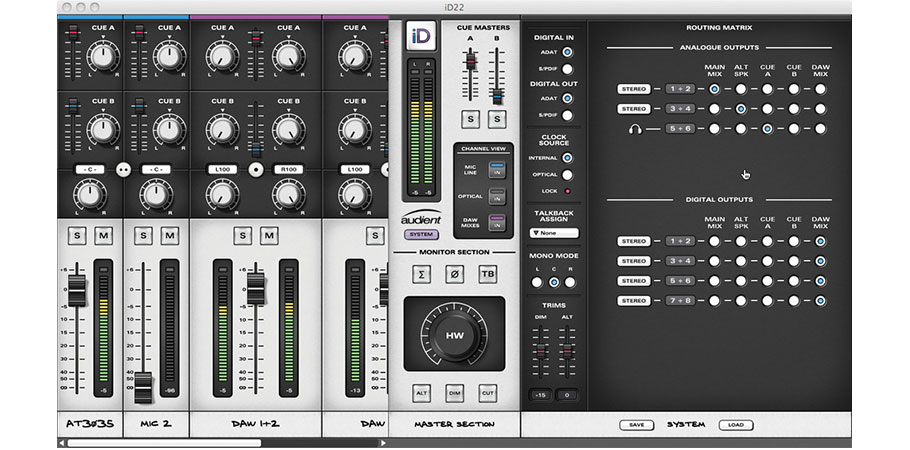Viewport: 910px width, 450px height.
Task: Select mono mode L
Action: tap(537, 282)
